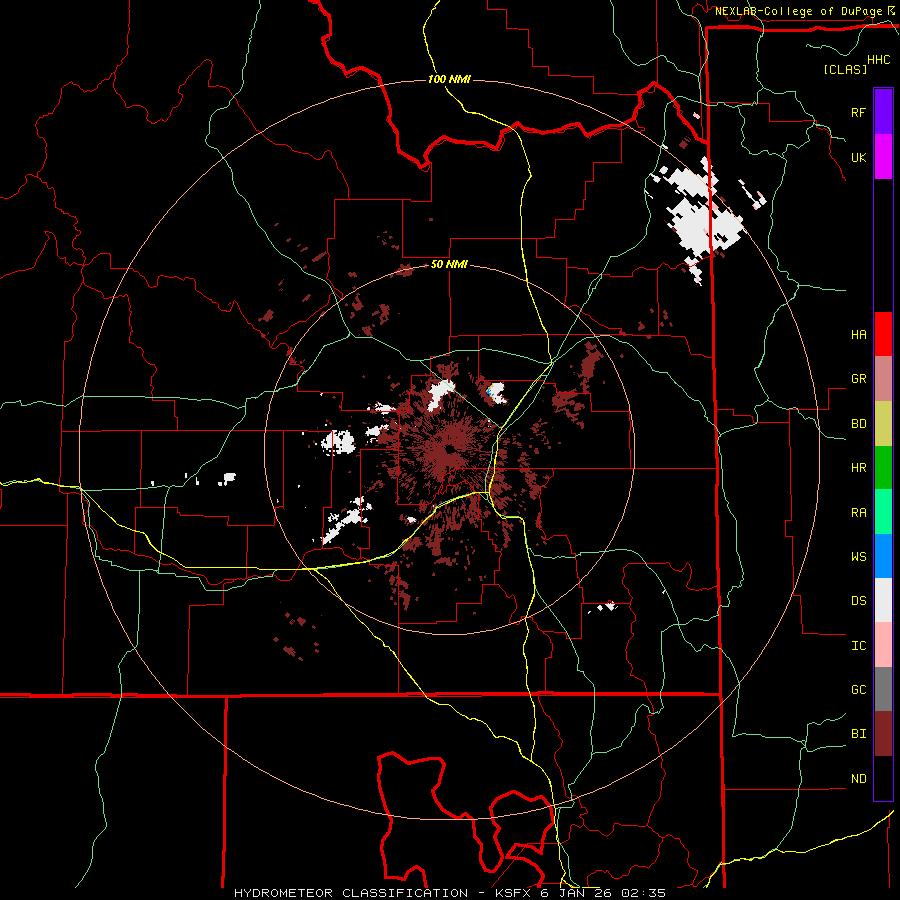Viewport: 900px width, 900px height.
Task: Click the HHC product code text
Action: click(879, 60)
